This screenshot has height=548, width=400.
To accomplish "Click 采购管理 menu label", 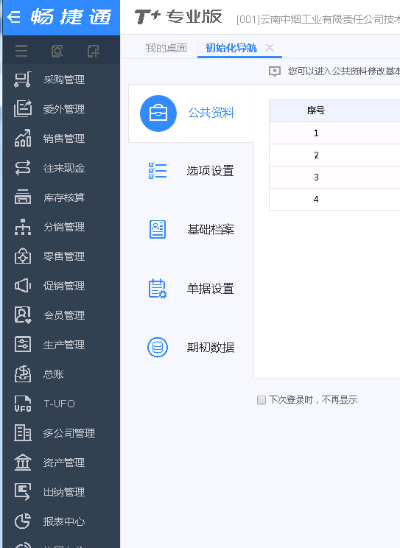I will tap(64, 80).
